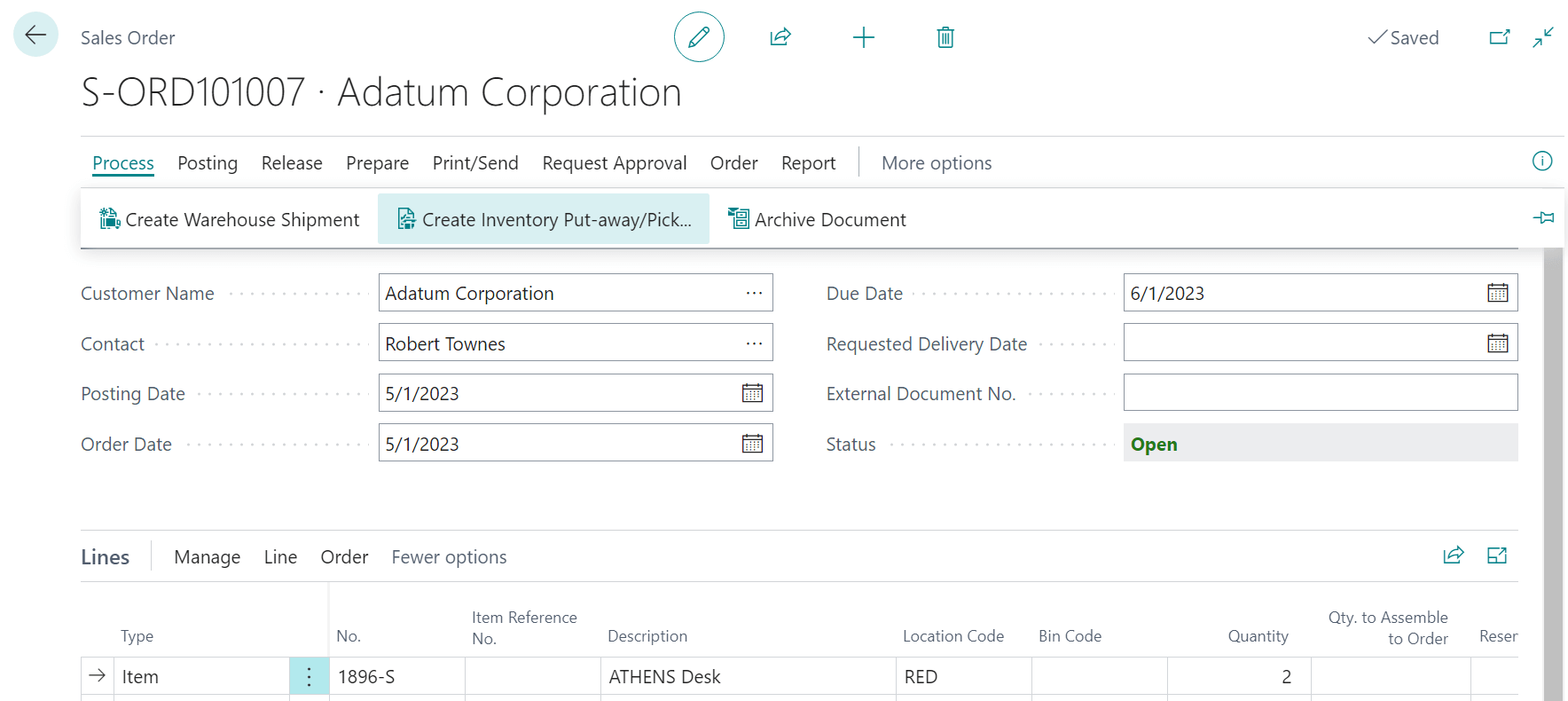Click the Quantity column header
This screenshot has height=701, width=1568.
pyautogui.click(x=1258, y=636)
